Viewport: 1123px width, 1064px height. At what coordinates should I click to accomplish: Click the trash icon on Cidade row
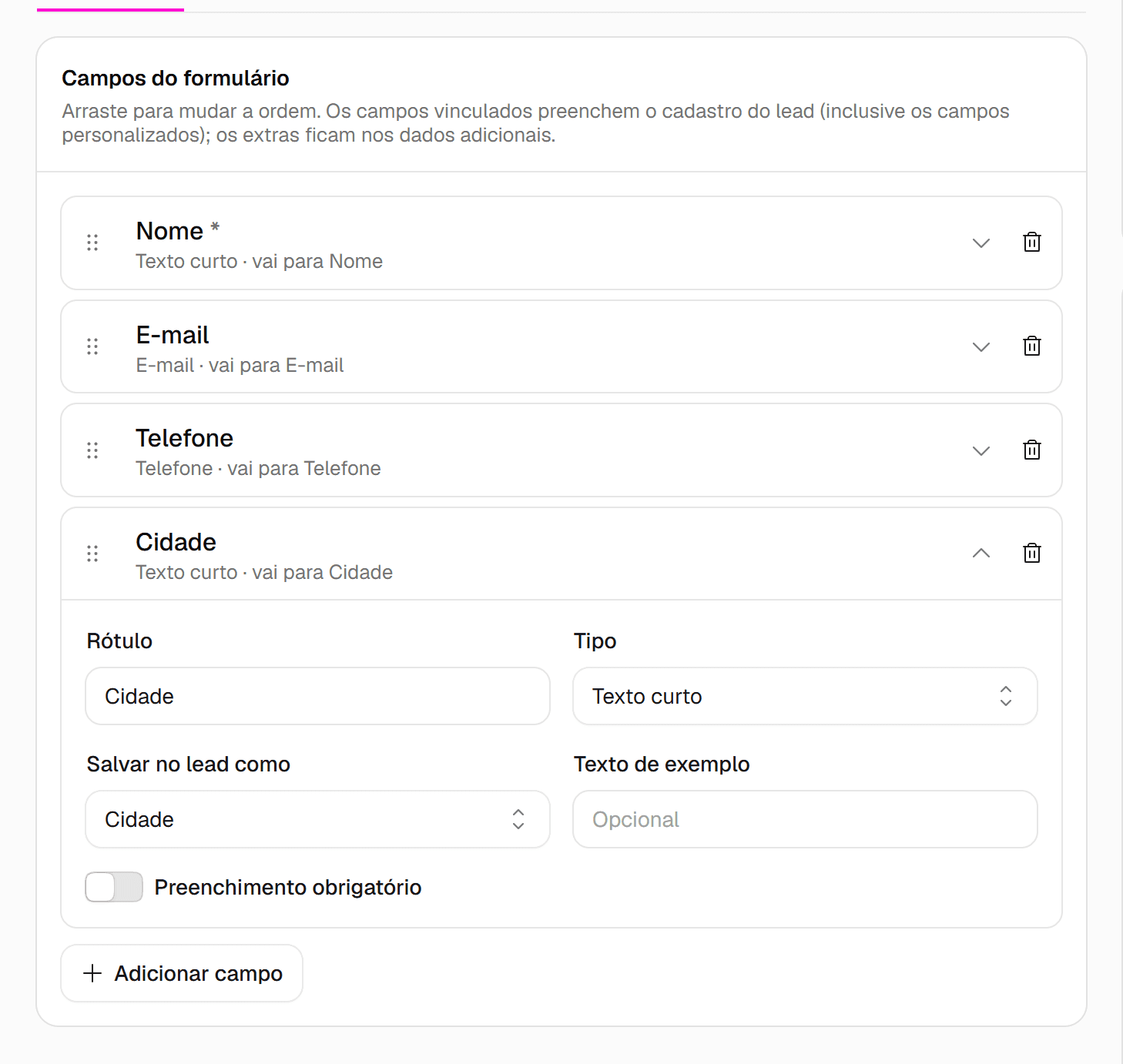(x=1031, y=554)
